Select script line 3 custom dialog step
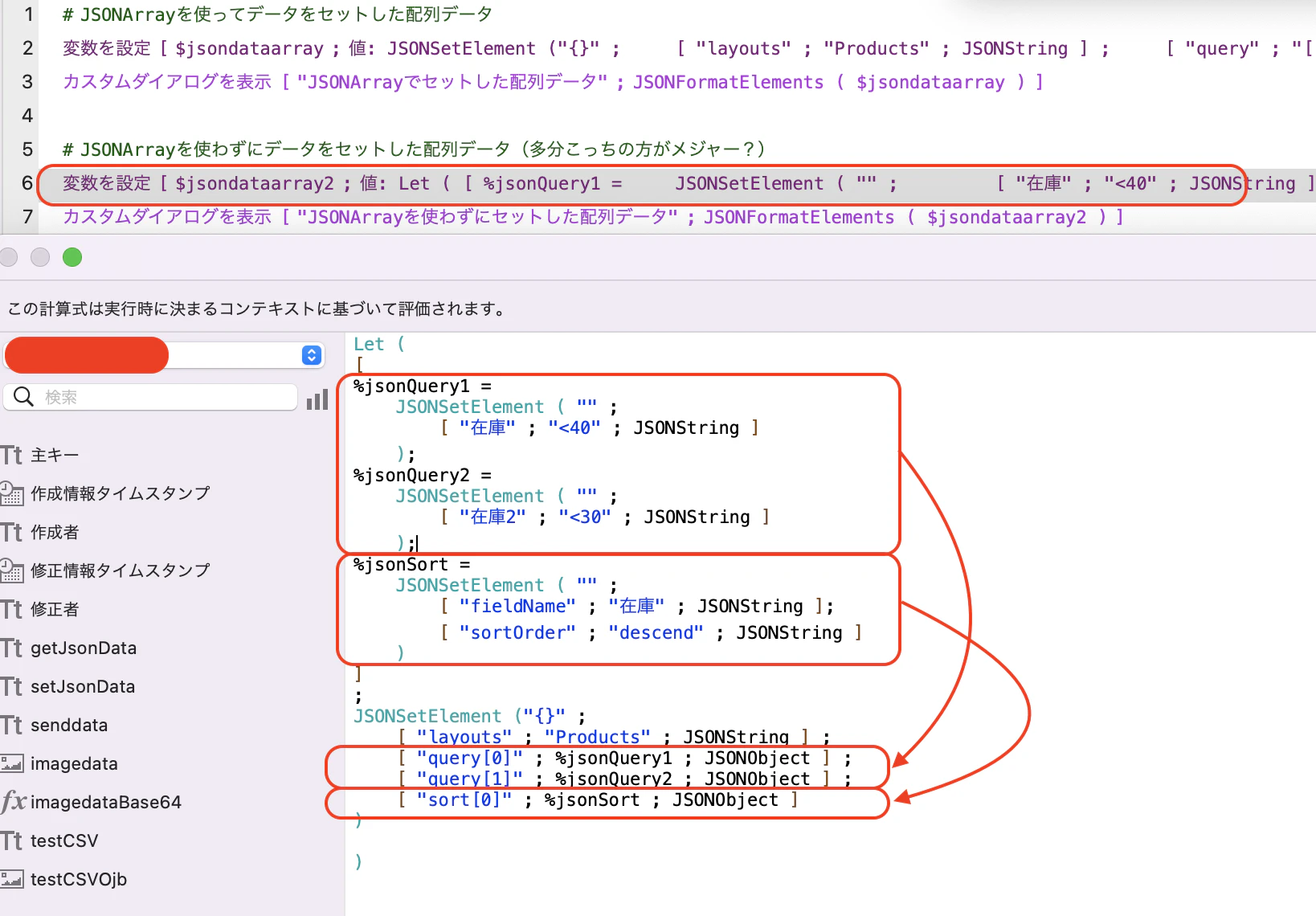The height and width of the screenshot is (916, 1316). click(x=553, y=82)
